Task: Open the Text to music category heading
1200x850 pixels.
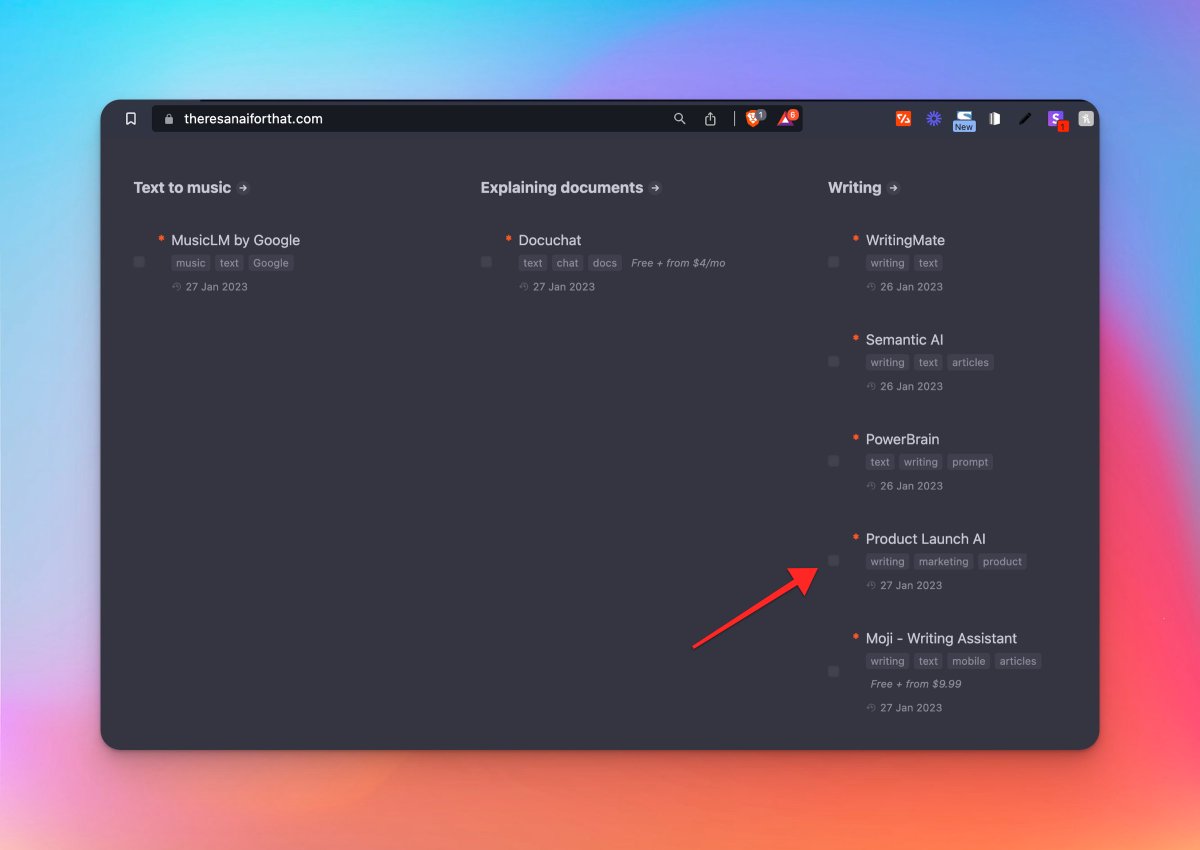Action: [182, 188]
